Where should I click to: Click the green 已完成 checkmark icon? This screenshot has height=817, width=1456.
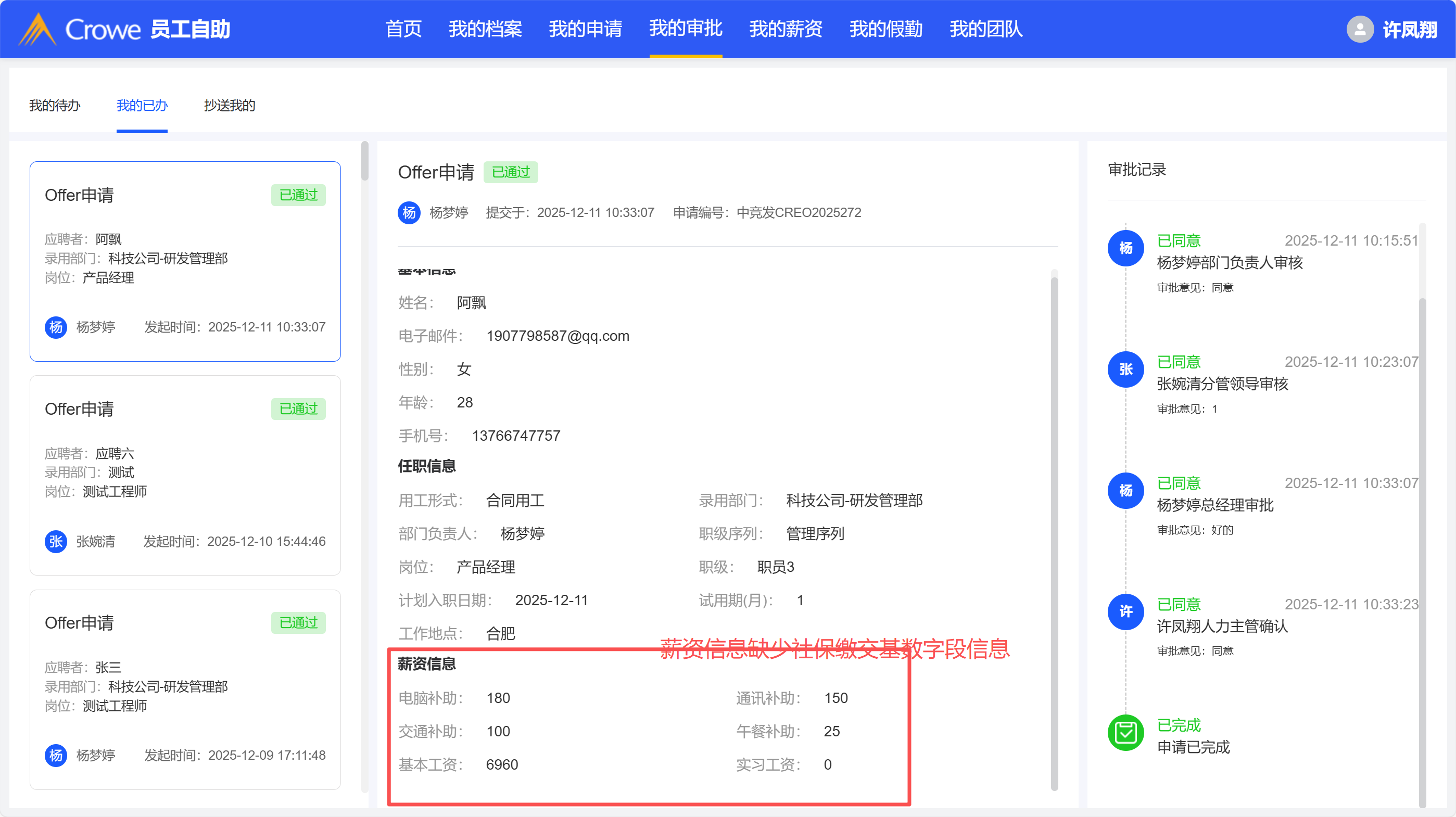point(1125,733)
